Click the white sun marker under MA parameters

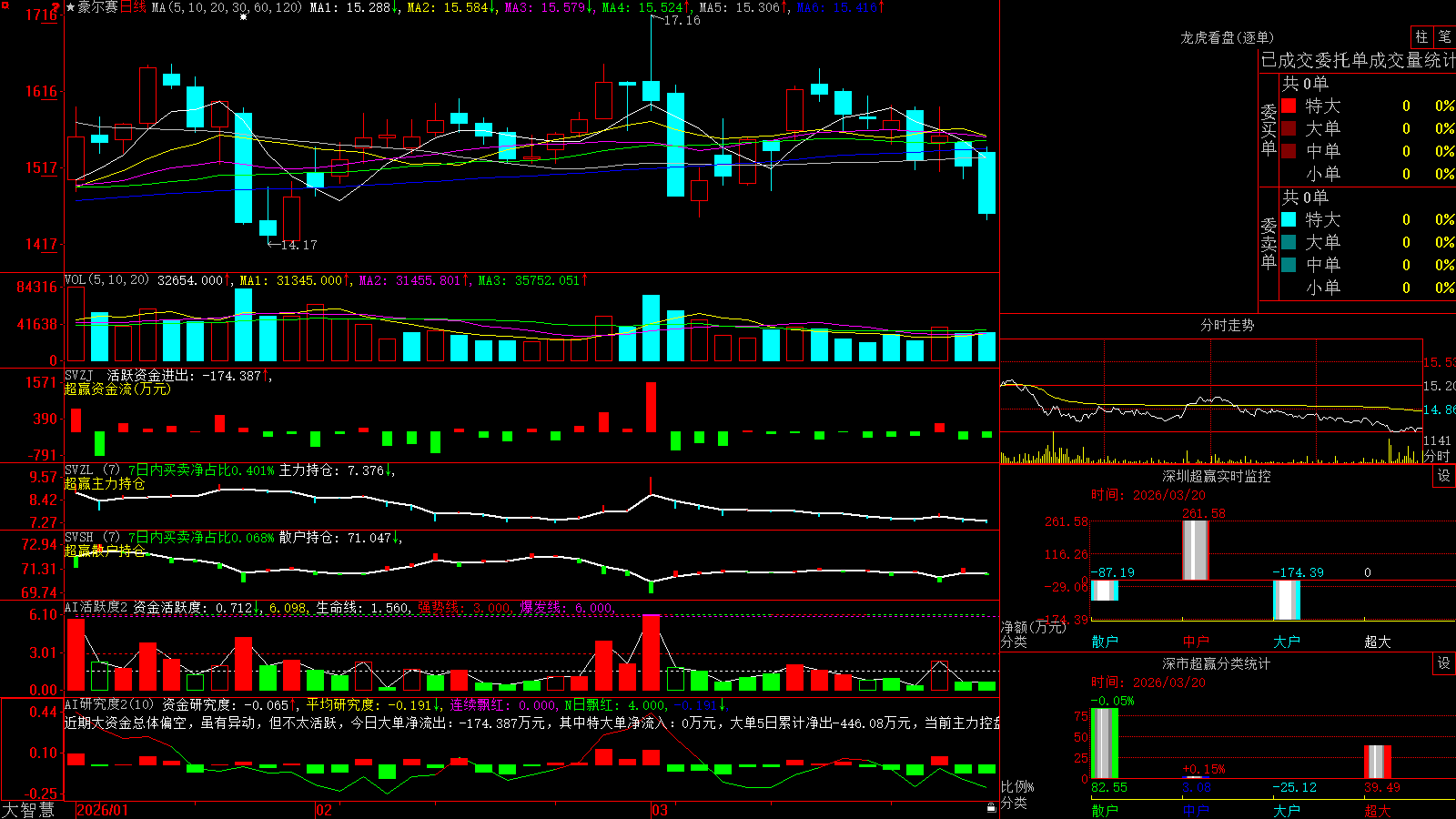point(243,17)
